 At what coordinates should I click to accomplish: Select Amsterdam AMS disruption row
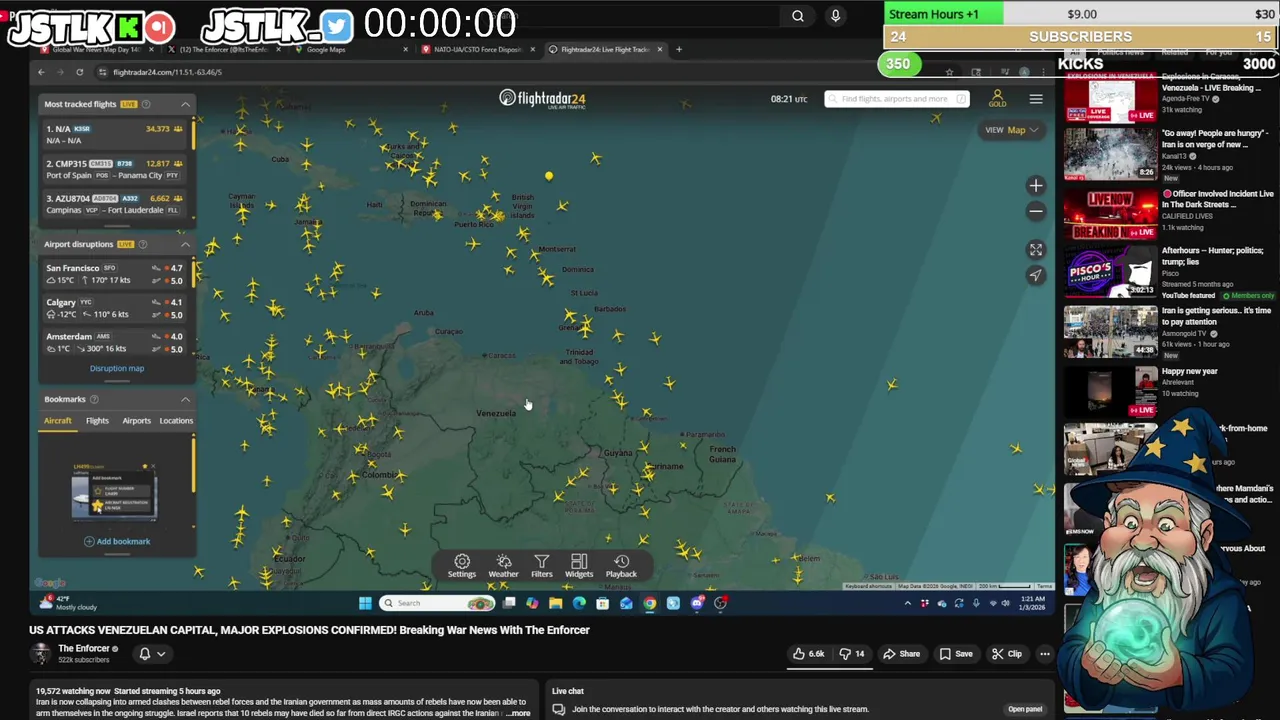coord(115,342)
